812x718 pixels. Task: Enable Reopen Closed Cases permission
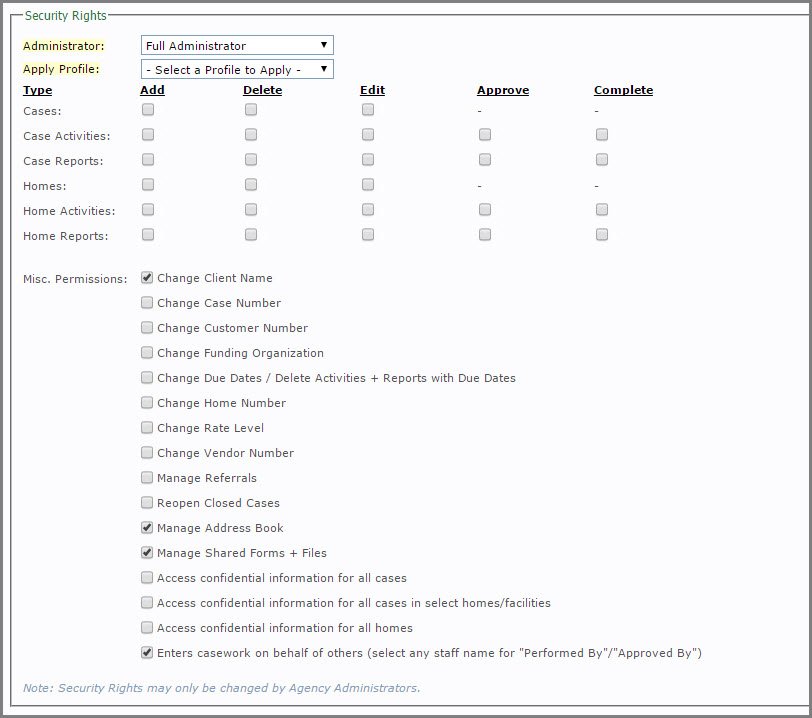147,502
